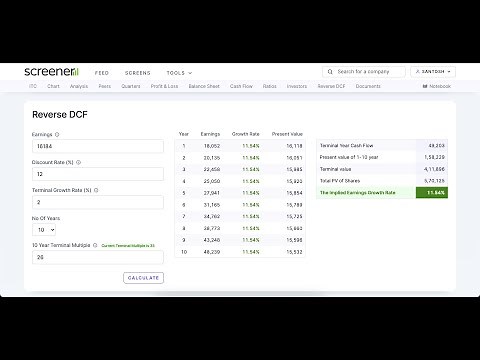Open the Ratios tab
480x360 pixels.
tap(270, 86)
